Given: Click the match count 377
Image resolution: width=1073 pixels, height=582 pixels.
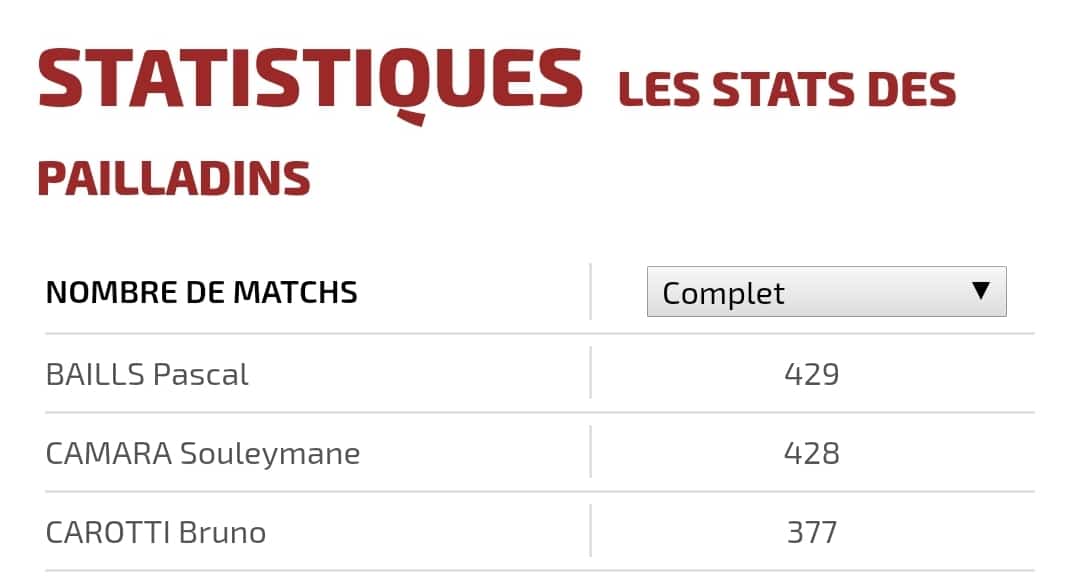Looking at the screenshot, I should point(811,533).
